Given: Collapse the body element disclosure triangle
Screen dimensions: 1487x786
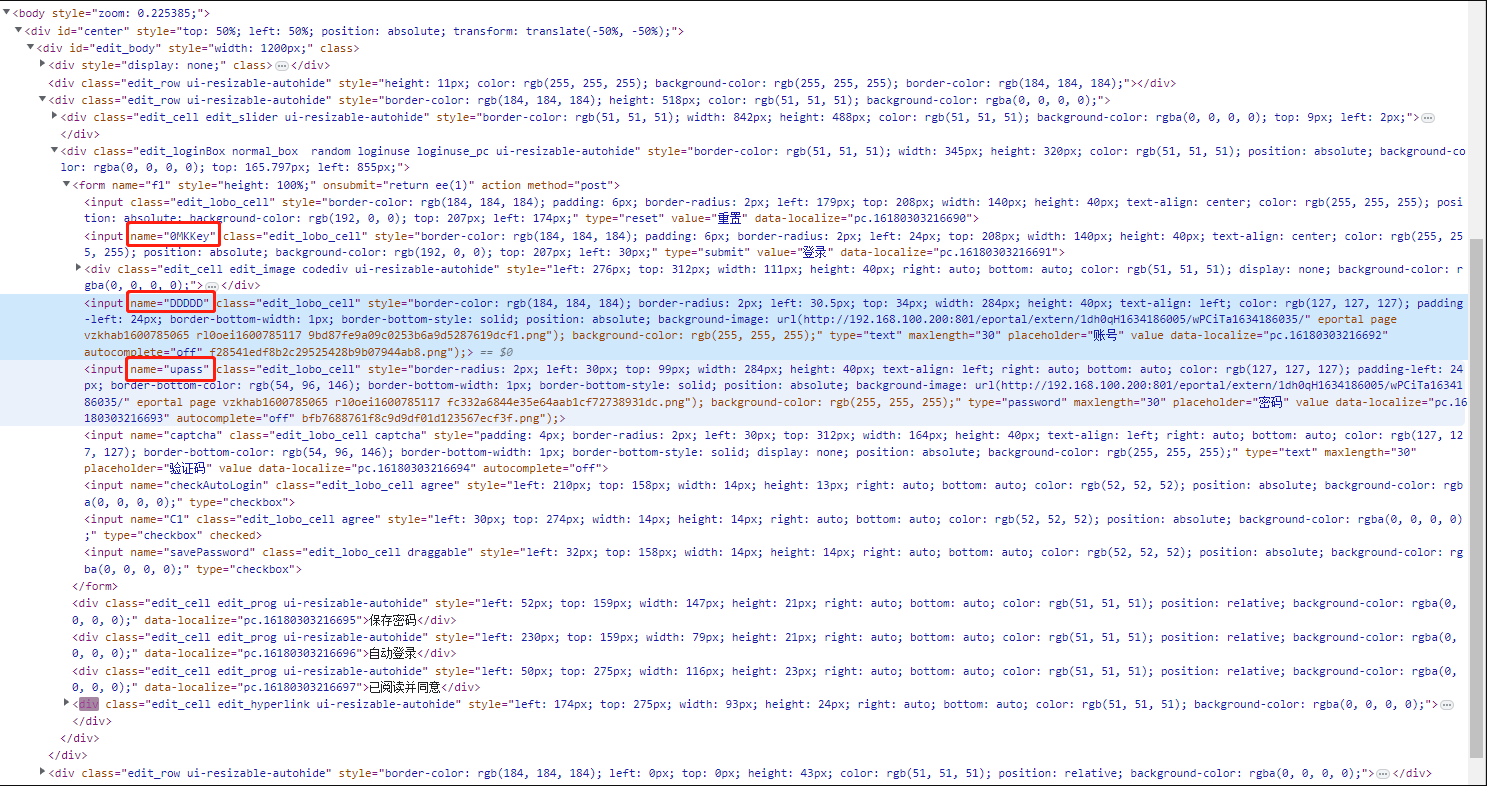Looking at the screenshot, I should click(x=7, y=13).
